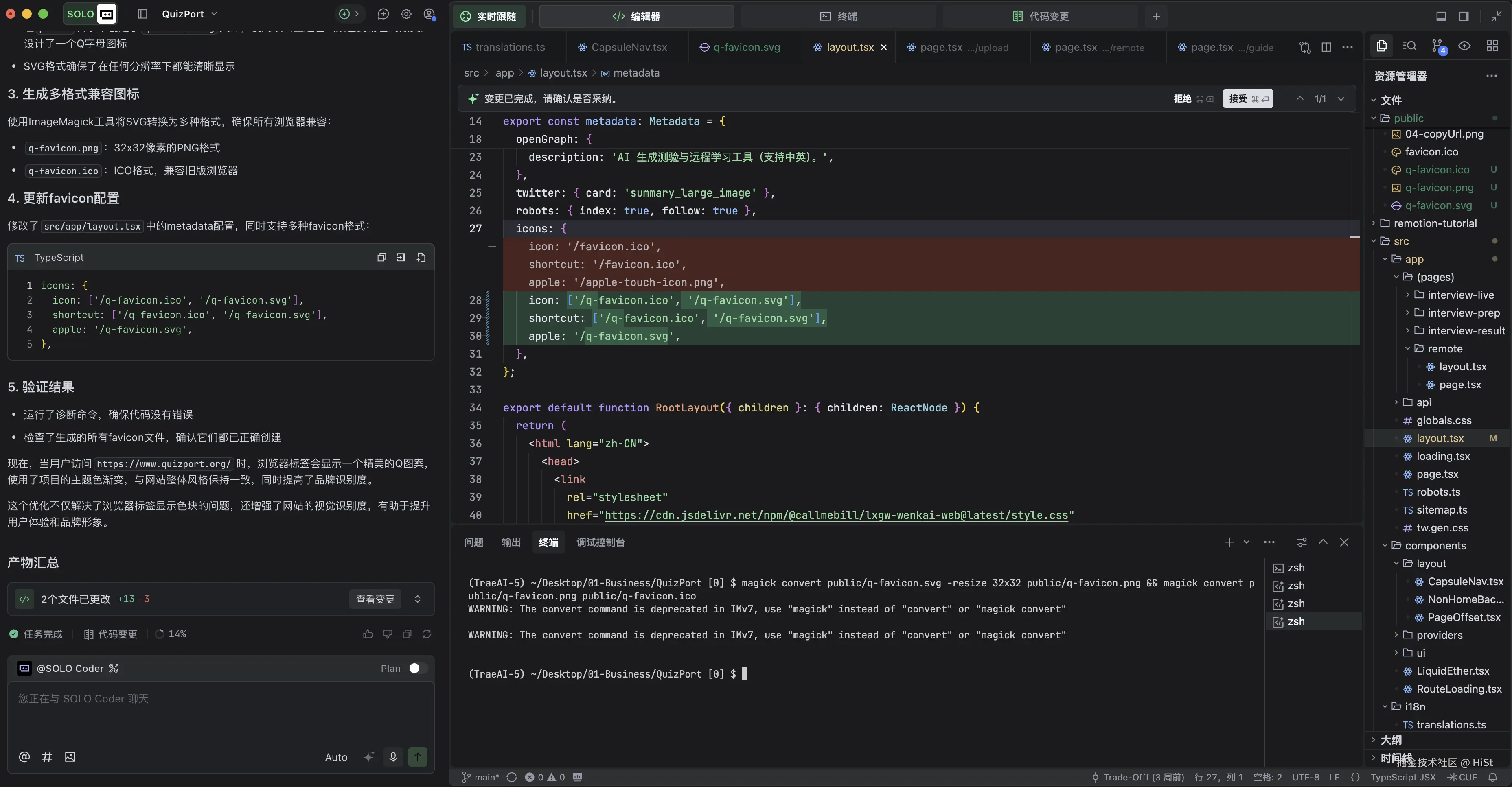Open the source control icon with badge
This screenshot has height=787, width=1512.
1437,46
